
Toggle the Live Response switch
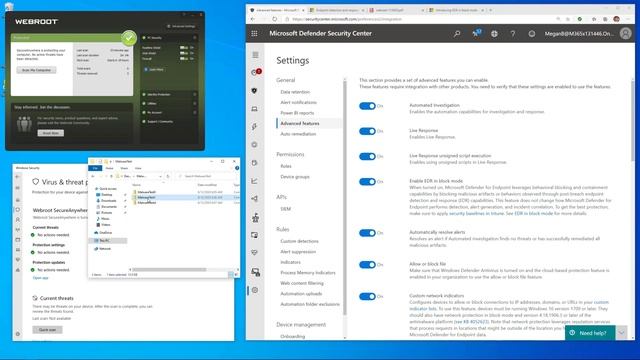[367, 131]
